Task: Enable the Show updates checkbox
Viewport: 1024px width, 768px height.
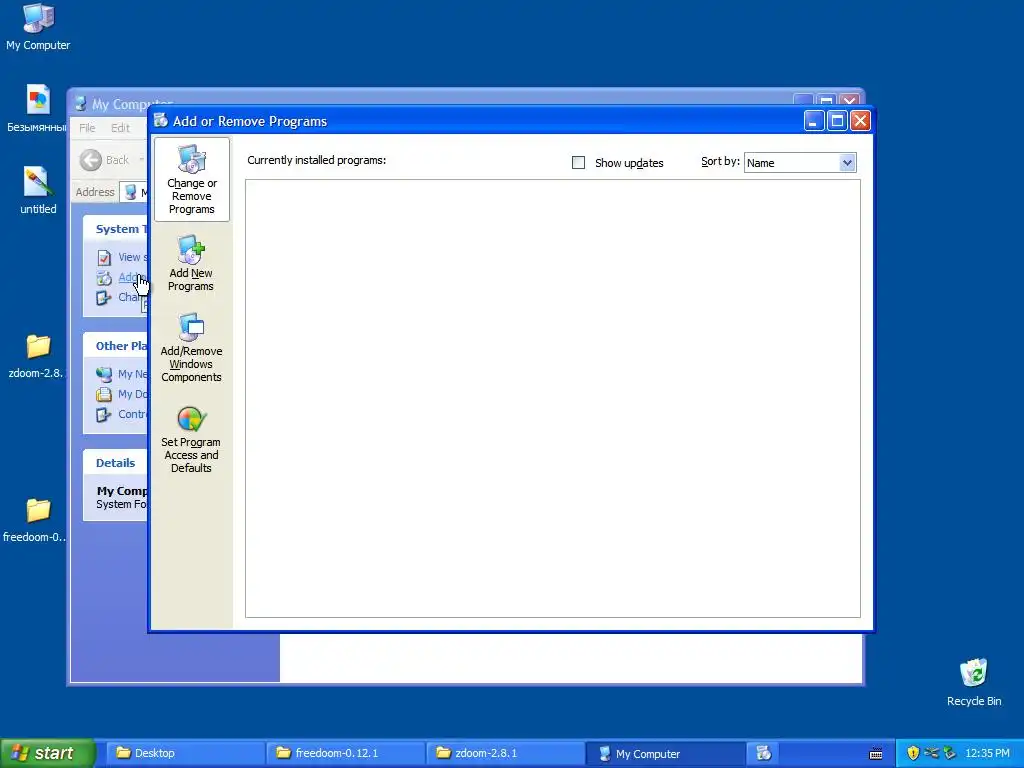Action: [578, 163]
